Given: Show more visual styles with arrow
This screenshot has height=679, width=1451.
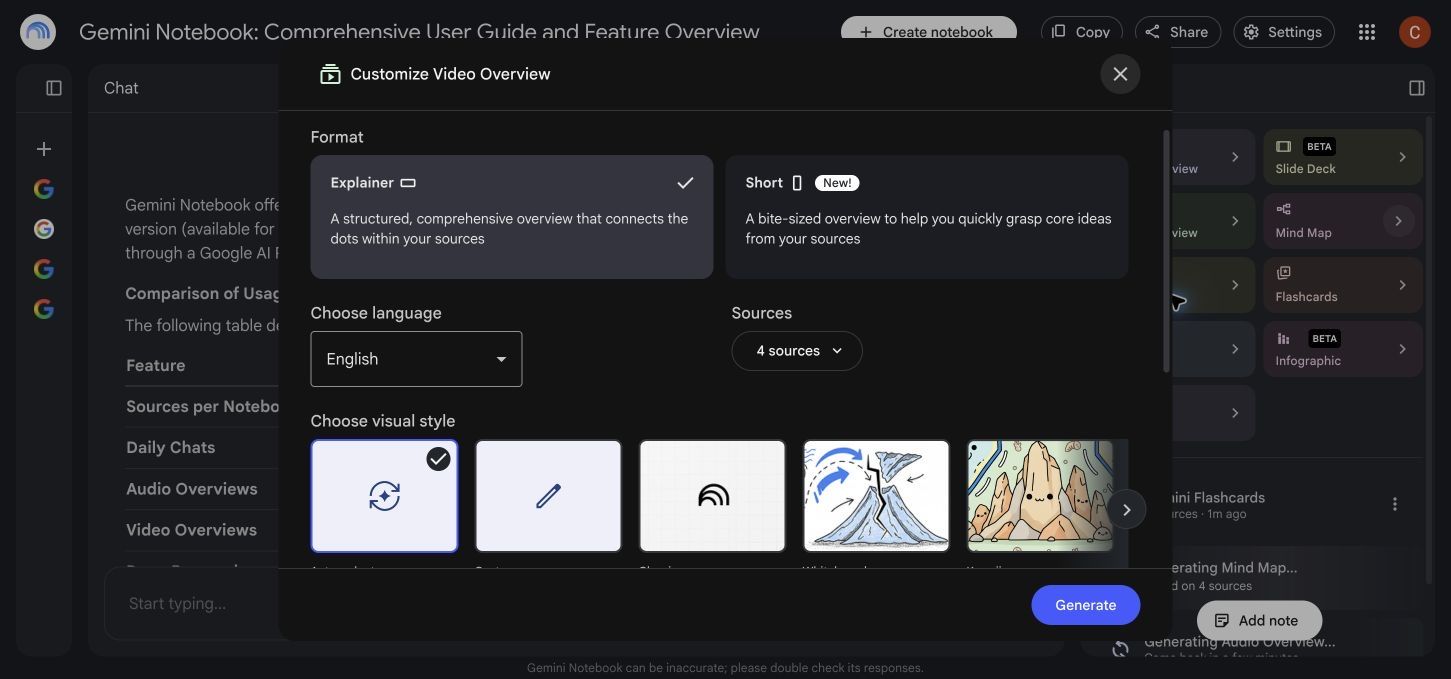Looking at the screenshot, I should (x=1126, y=510).
